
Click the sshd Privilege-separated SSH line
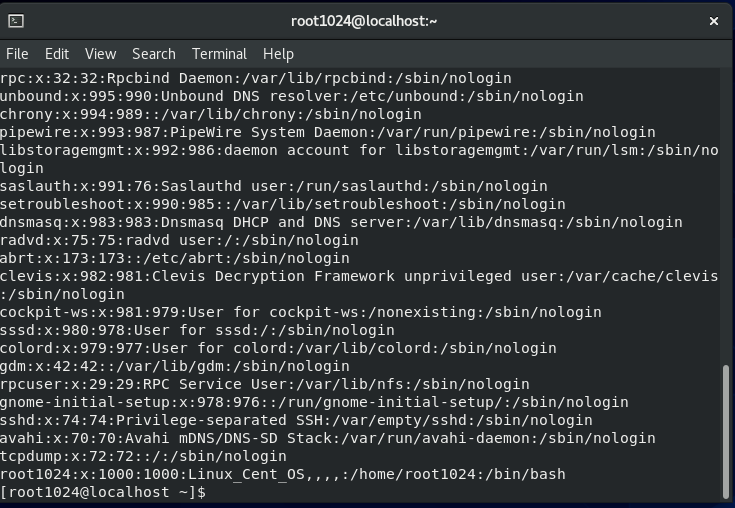[296, 420]
